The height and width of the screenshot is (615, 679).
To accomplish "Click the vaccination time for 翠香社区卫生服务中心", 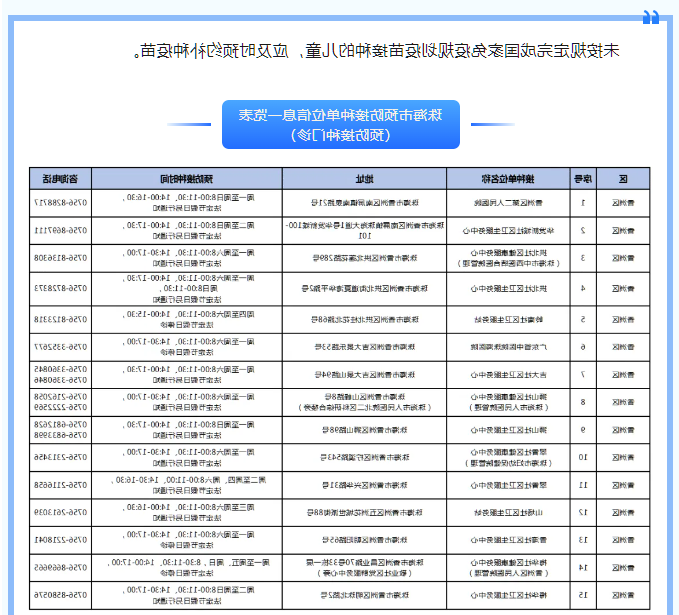I will [187, 485].
